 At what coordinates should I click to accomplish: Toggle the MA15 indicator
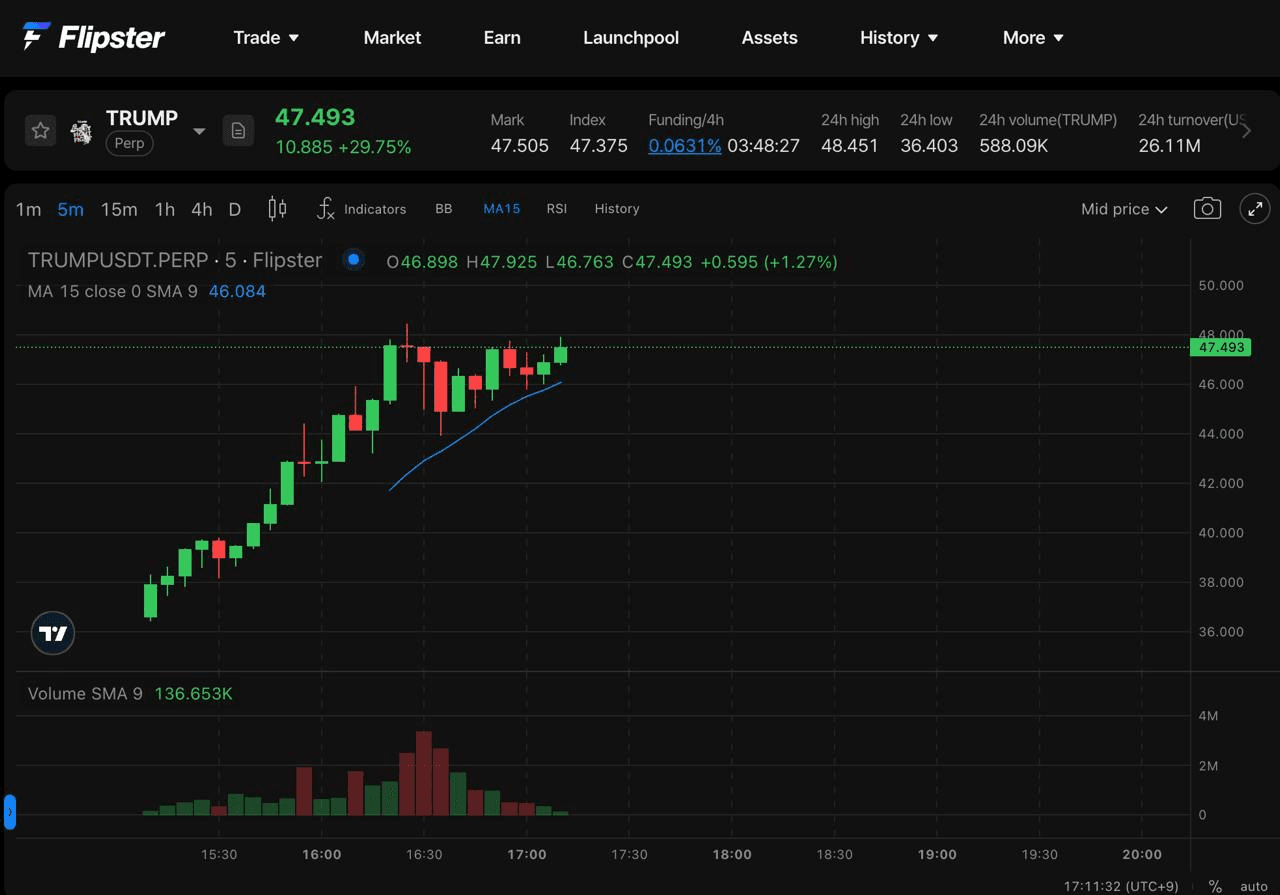[x=501, y=209]
